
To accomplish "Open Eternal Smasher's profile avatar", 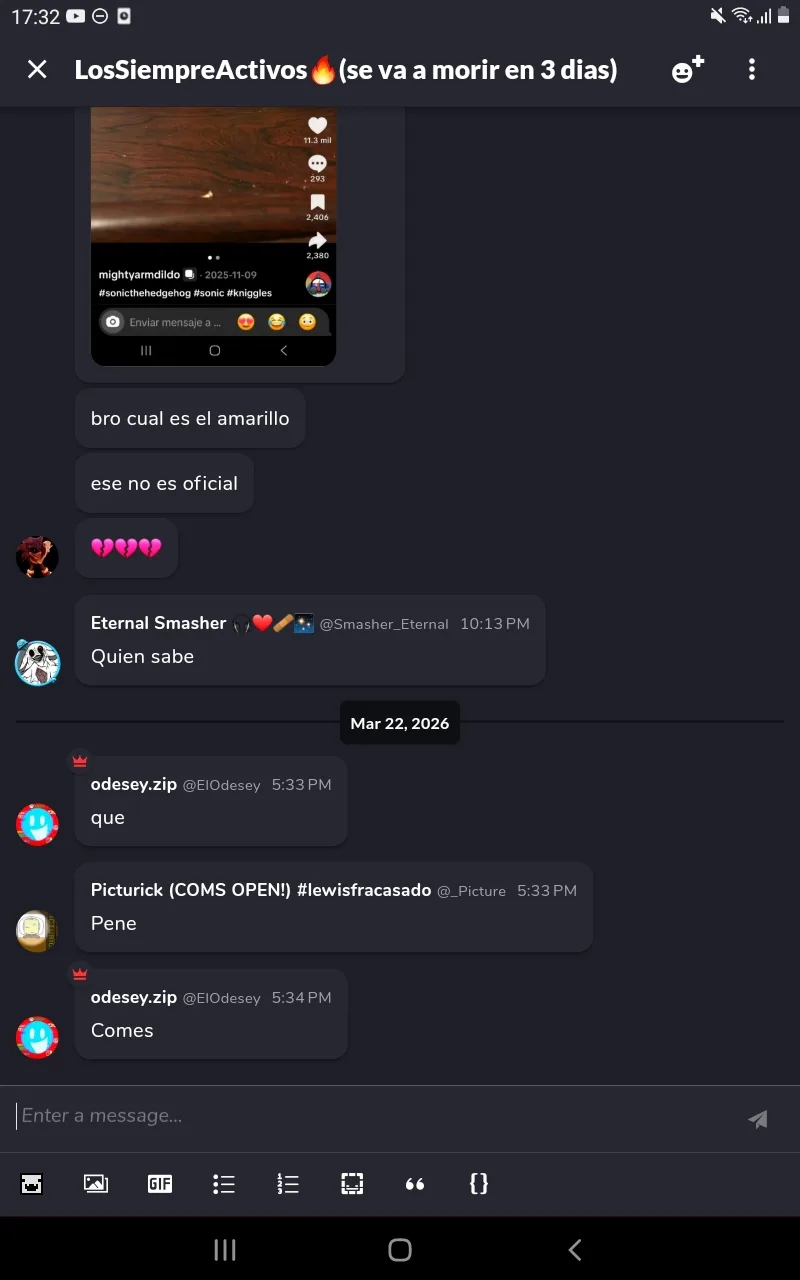I will (x=38, y=663).
